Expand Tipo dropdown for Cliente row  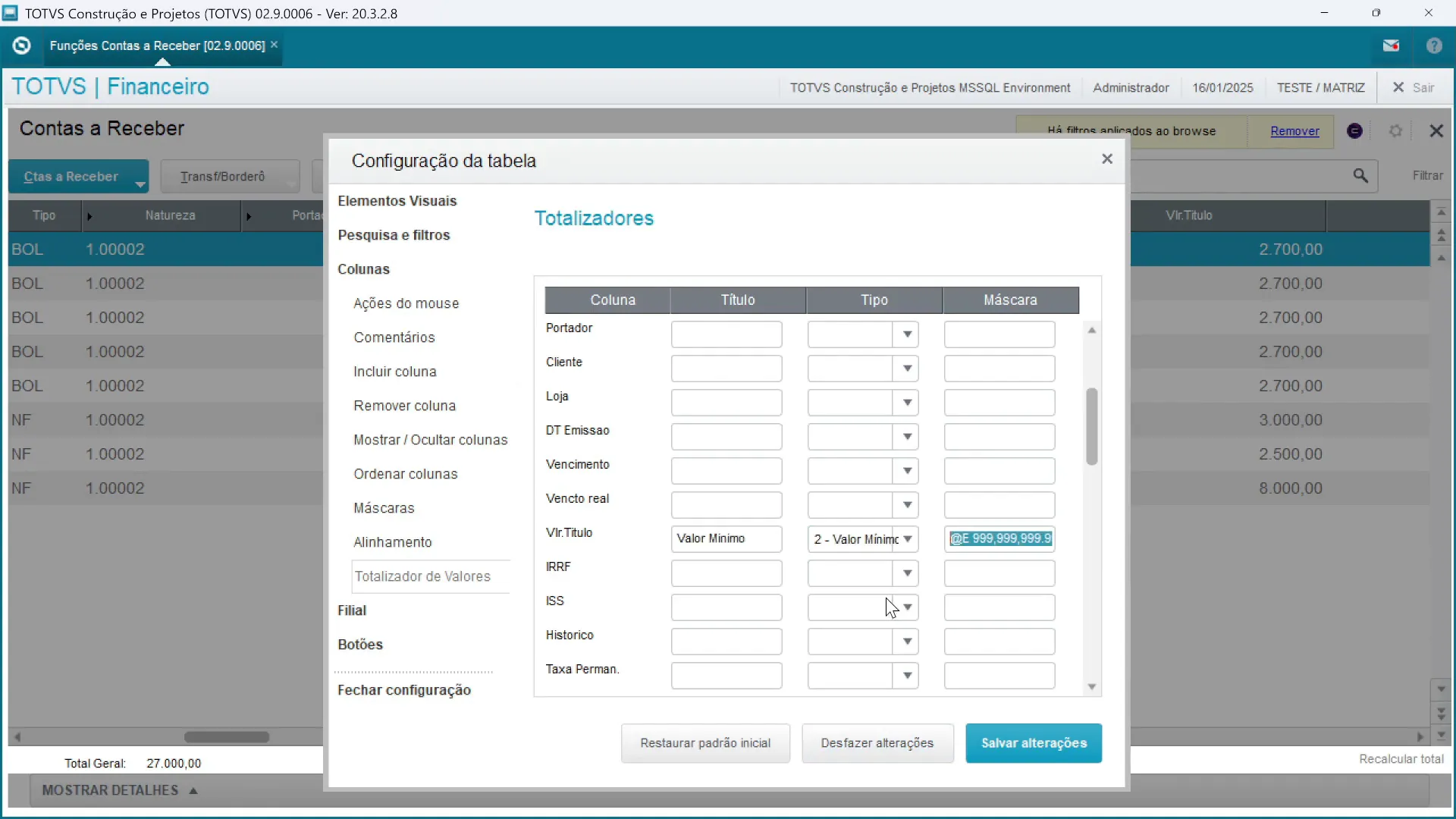pos(907,369)
